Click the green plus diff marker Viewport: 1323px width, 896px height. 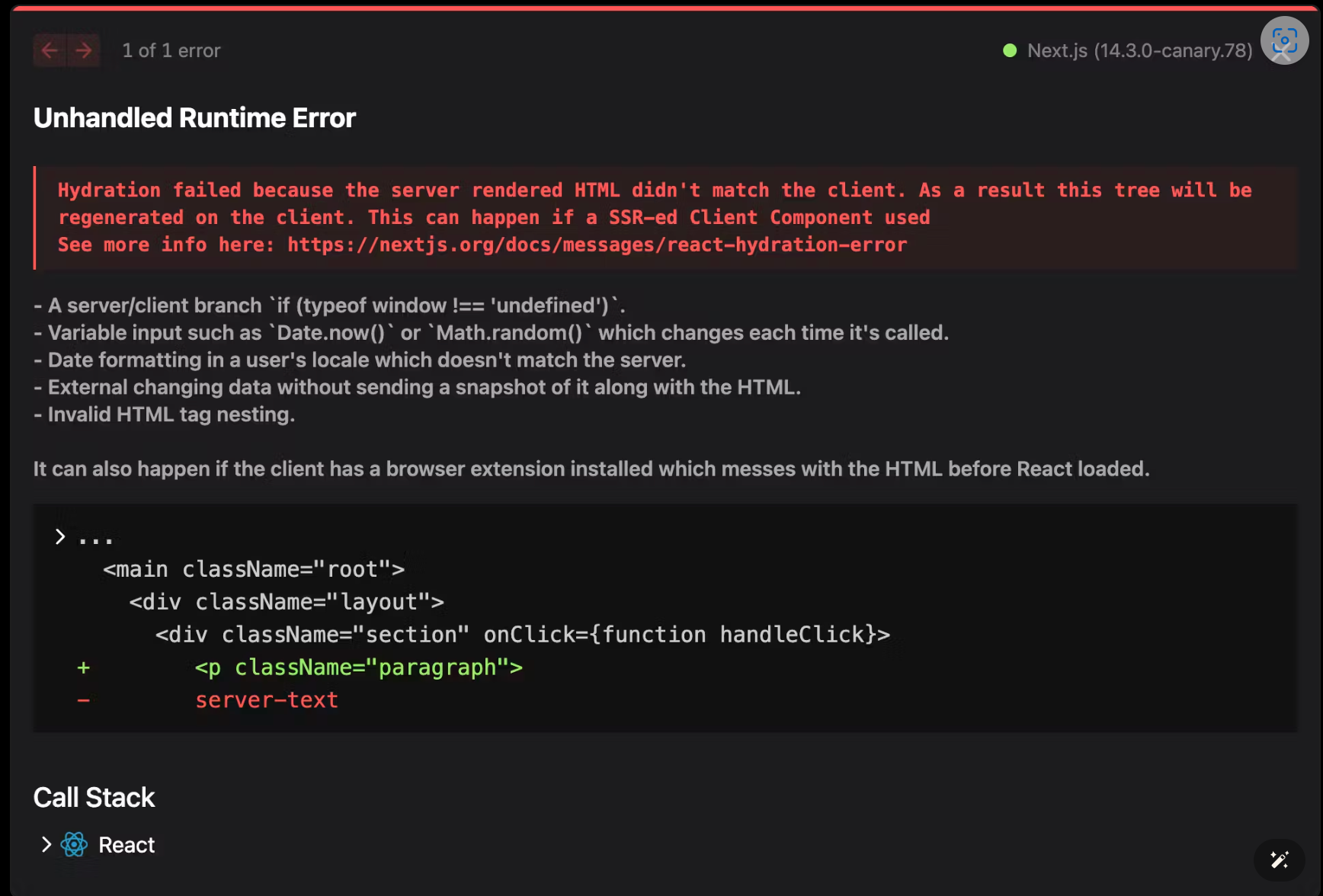coord(84,667)
